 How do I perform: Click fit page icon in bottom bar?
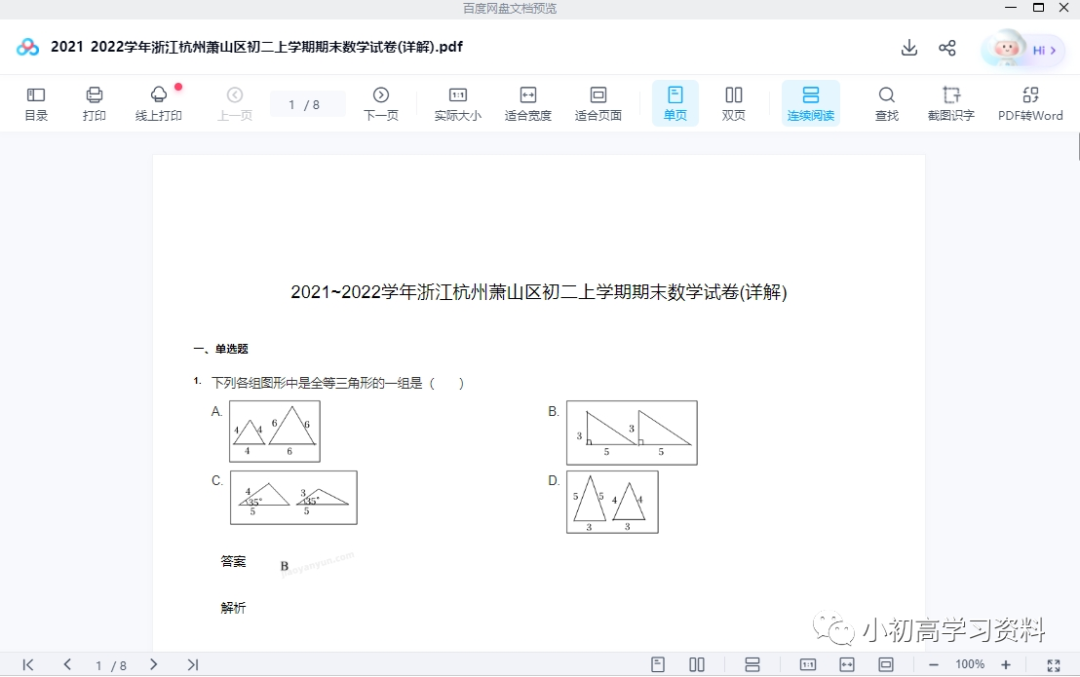[x=886, y=665]
